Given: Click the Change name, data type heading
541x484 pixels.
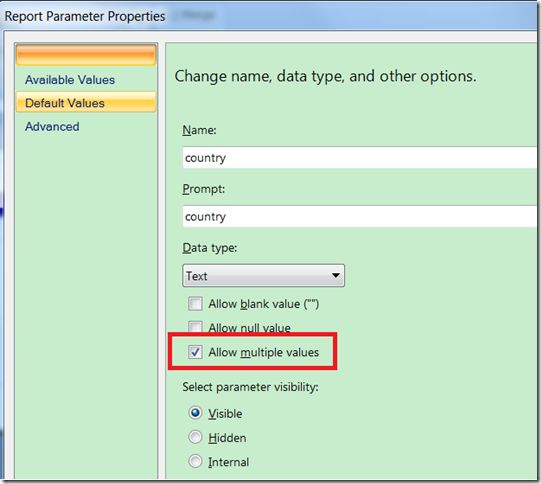Looking at the screenshot, I should click(x=325, y=76).
